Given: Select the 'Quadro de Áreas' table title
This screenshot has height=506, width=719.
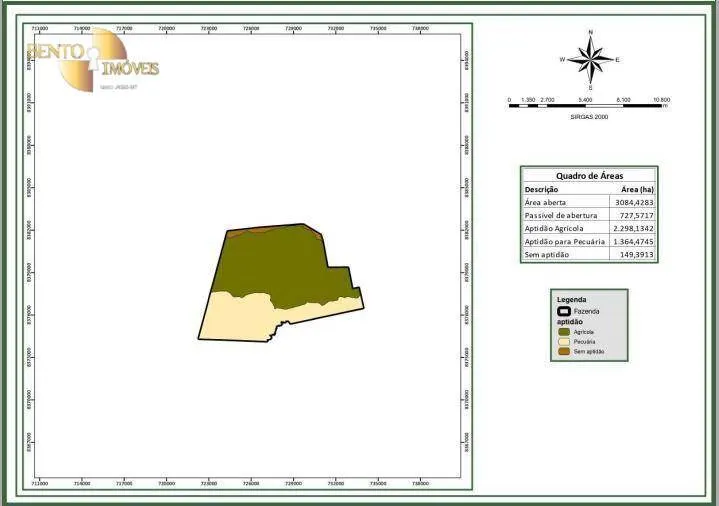Looking at the screenshot, I should [589, 176].
